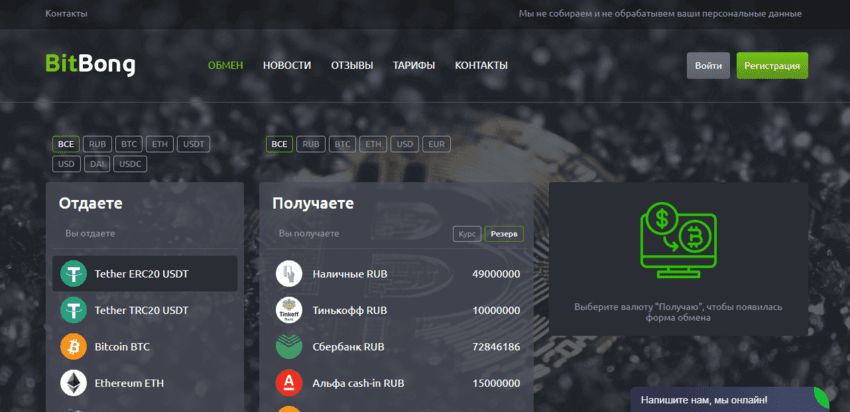Click the green Регистрация button

pos(772,66)
